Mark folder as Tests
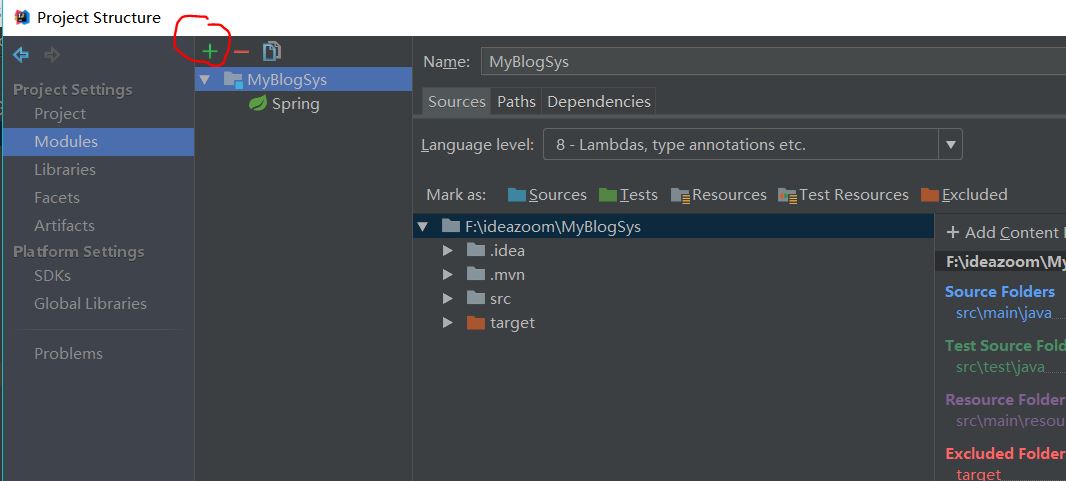Image resolution: width=1066 pixels, height=481 pixels. pos(628,195)
